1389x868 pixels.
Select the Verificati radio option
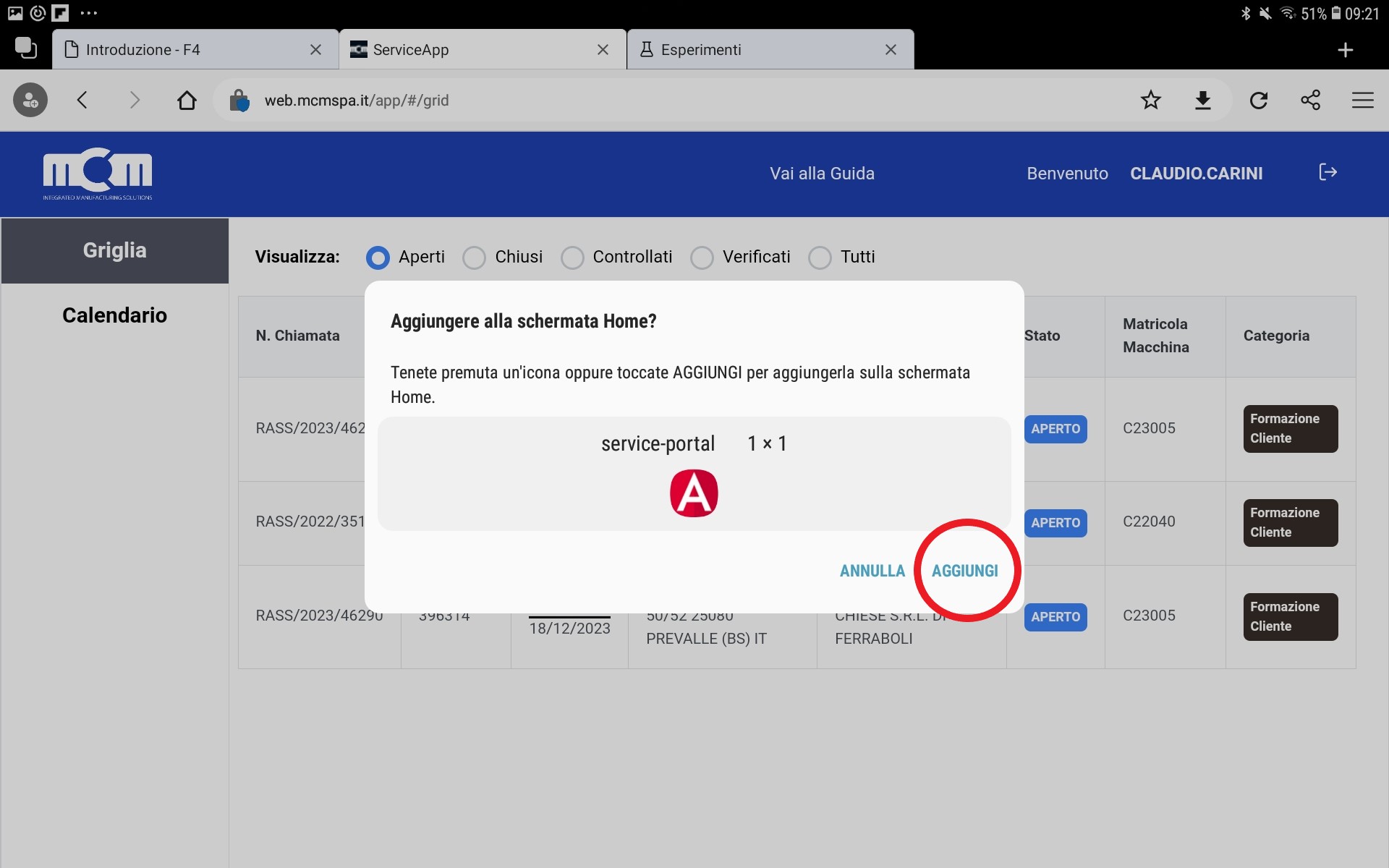(702, 258)
